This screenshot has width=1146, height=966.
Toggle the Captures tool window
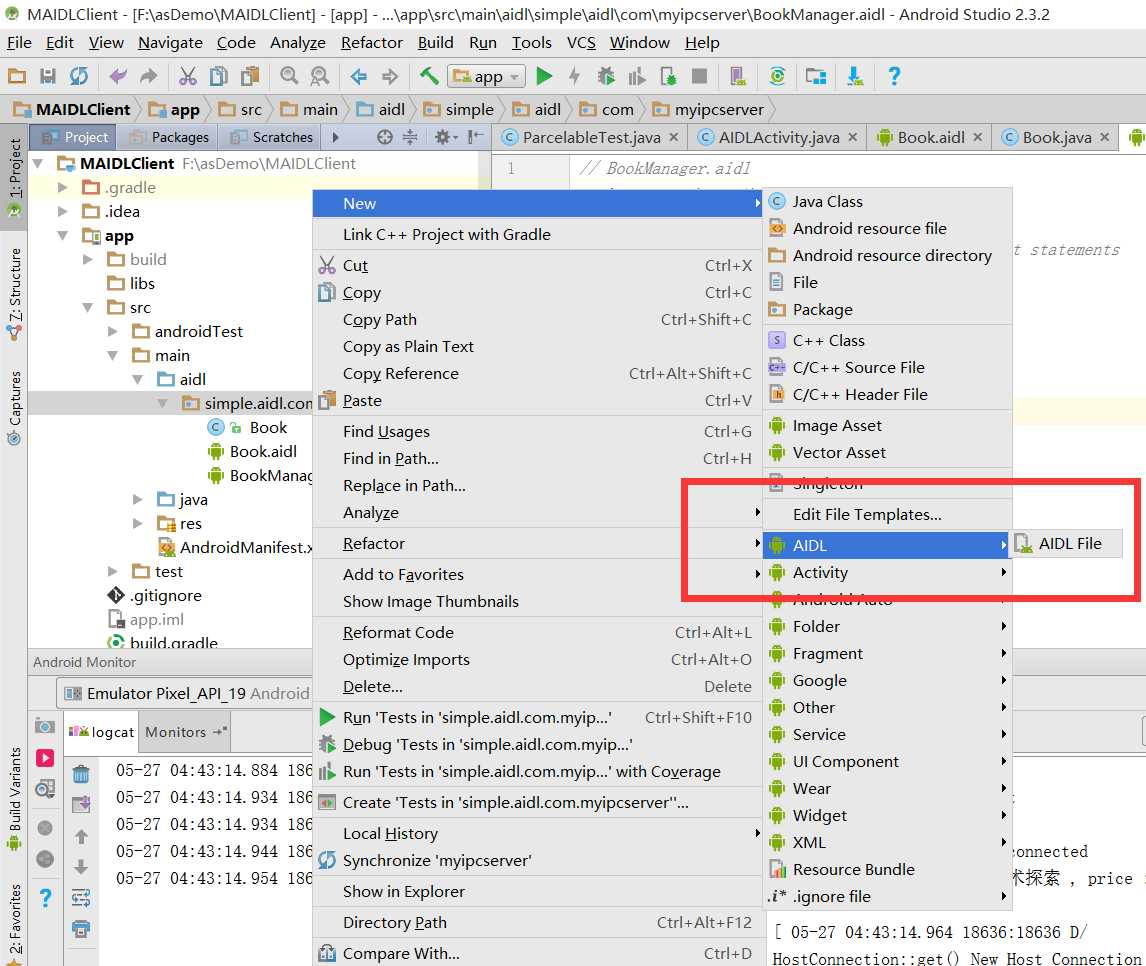[14, 408]
